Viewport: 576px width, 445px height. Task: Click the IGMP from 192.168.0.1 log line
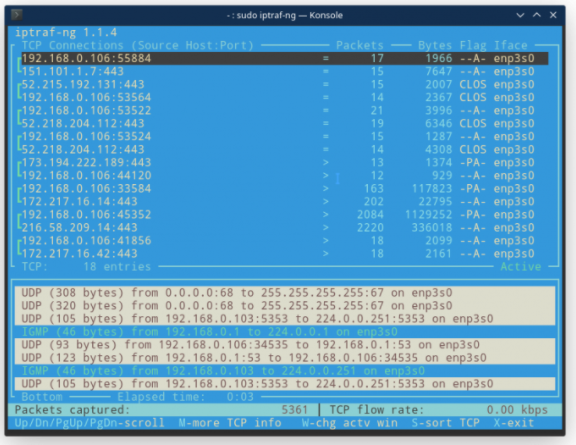point(285,332)
